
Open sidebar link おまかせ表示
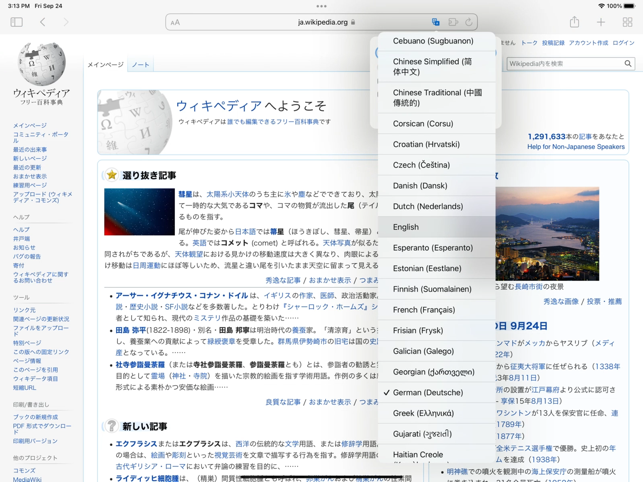click(30, 176)
